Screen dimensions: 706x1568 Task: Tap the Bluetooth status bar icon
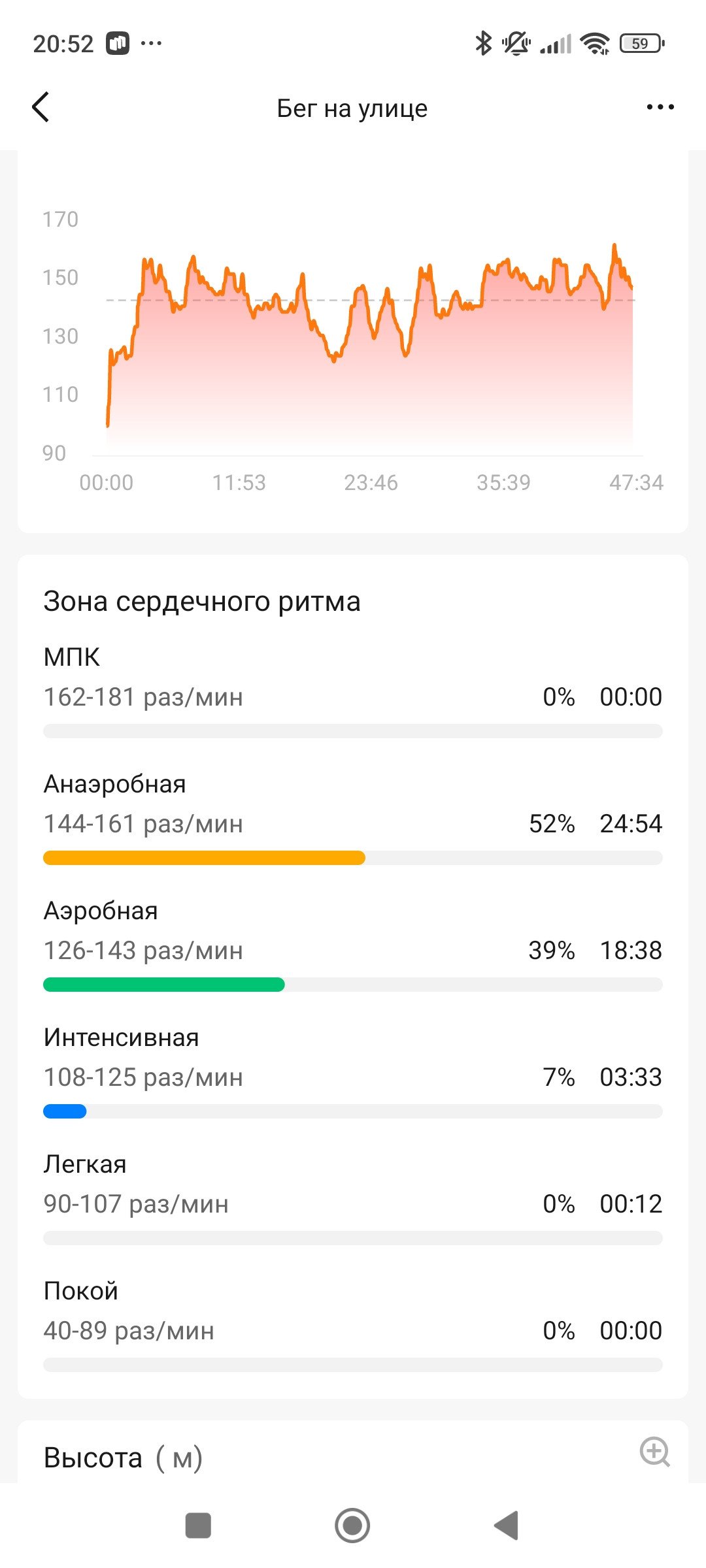click(x=483, y=44)
